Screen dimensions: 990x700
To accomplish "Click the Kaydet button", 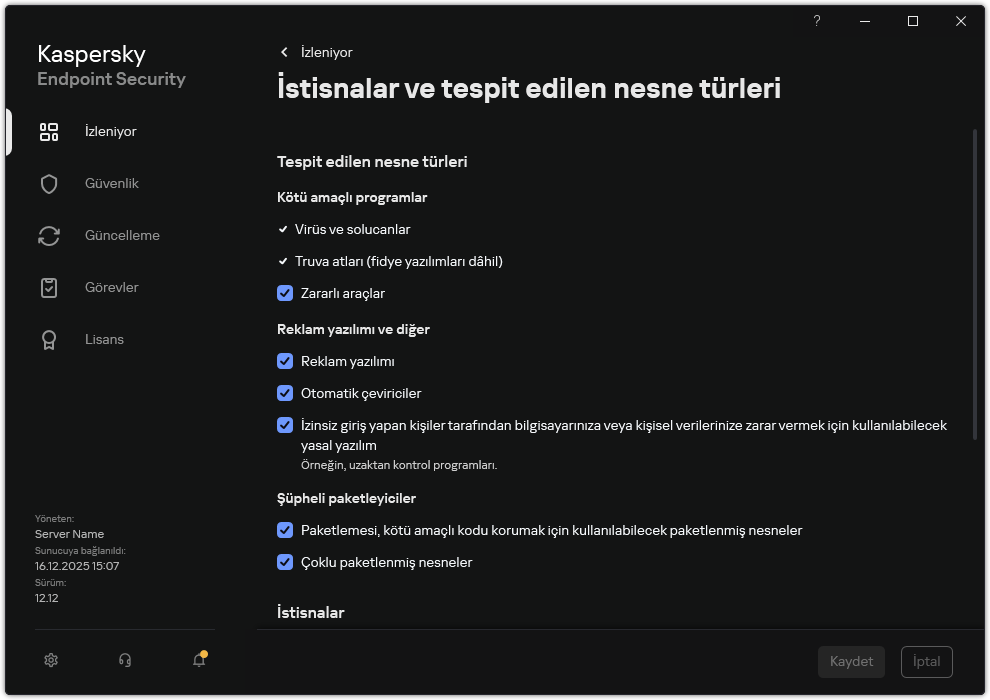I will pos(851,661).
